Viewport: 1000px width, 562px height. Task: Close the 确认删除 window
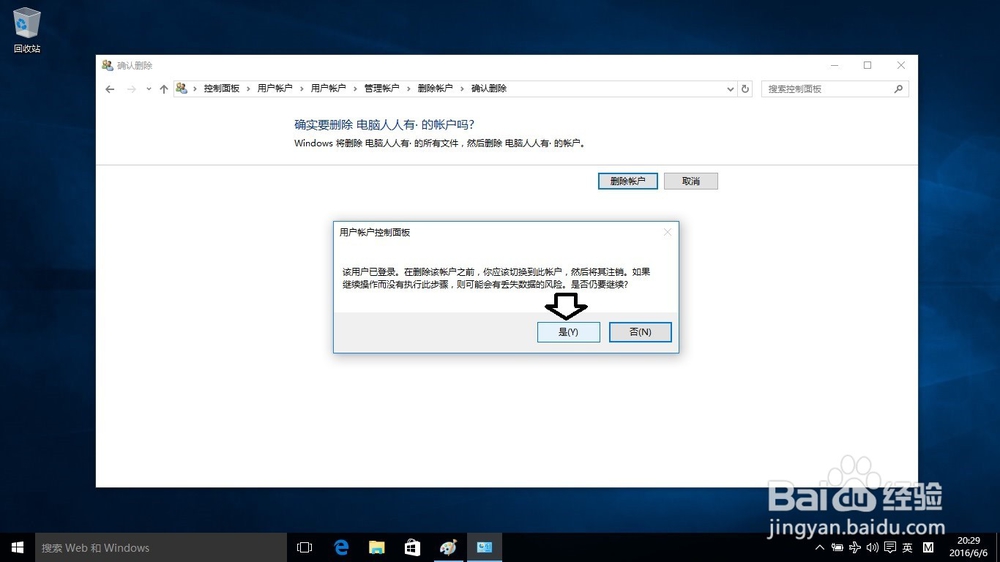[x=901, y=65]
